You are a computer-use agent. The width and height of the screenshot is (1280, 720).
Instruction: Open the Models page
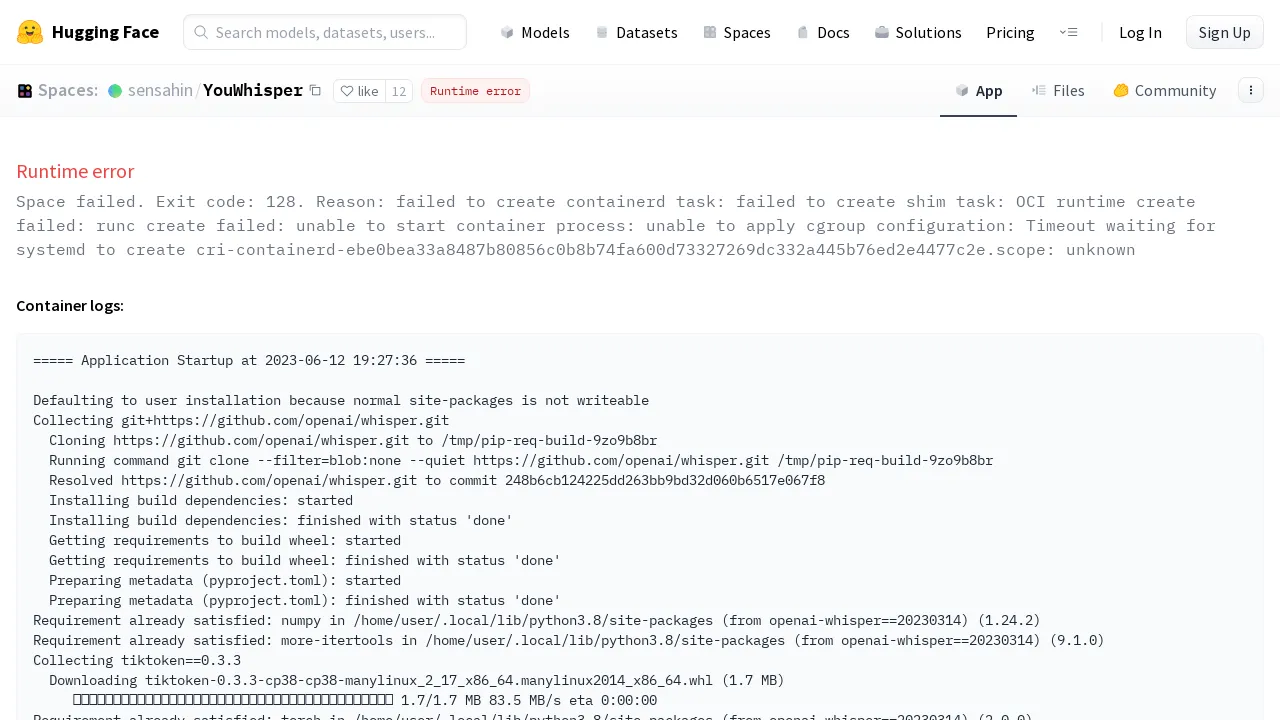point(535,32)
